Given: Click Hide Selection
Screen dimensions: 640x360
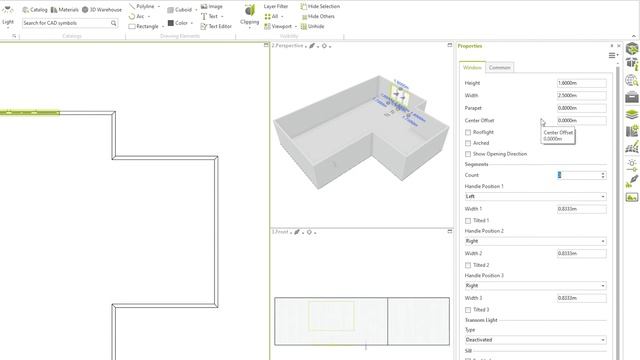Looking at the screenshot, I should coord(320,7).
